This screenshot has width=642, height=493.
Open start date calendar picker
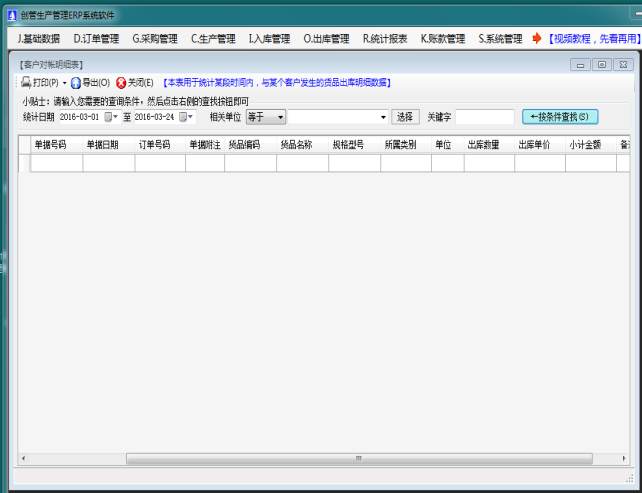(110, 117)
